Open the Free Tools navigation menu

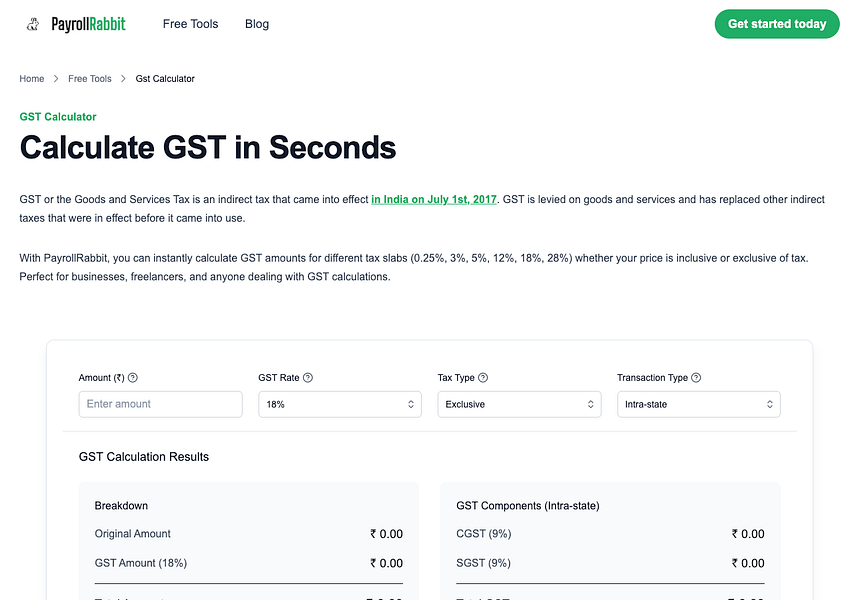pyautogui.click(x=190, y=24)
